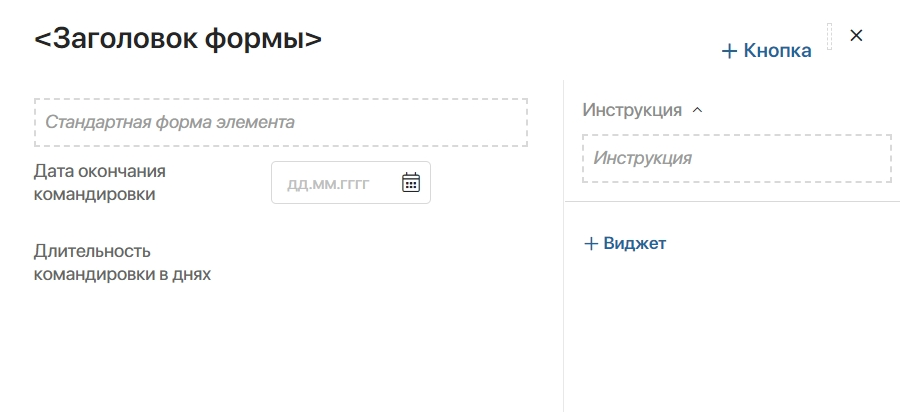Add a new button to the form header
Screen dimensions: 900x412
766,51
